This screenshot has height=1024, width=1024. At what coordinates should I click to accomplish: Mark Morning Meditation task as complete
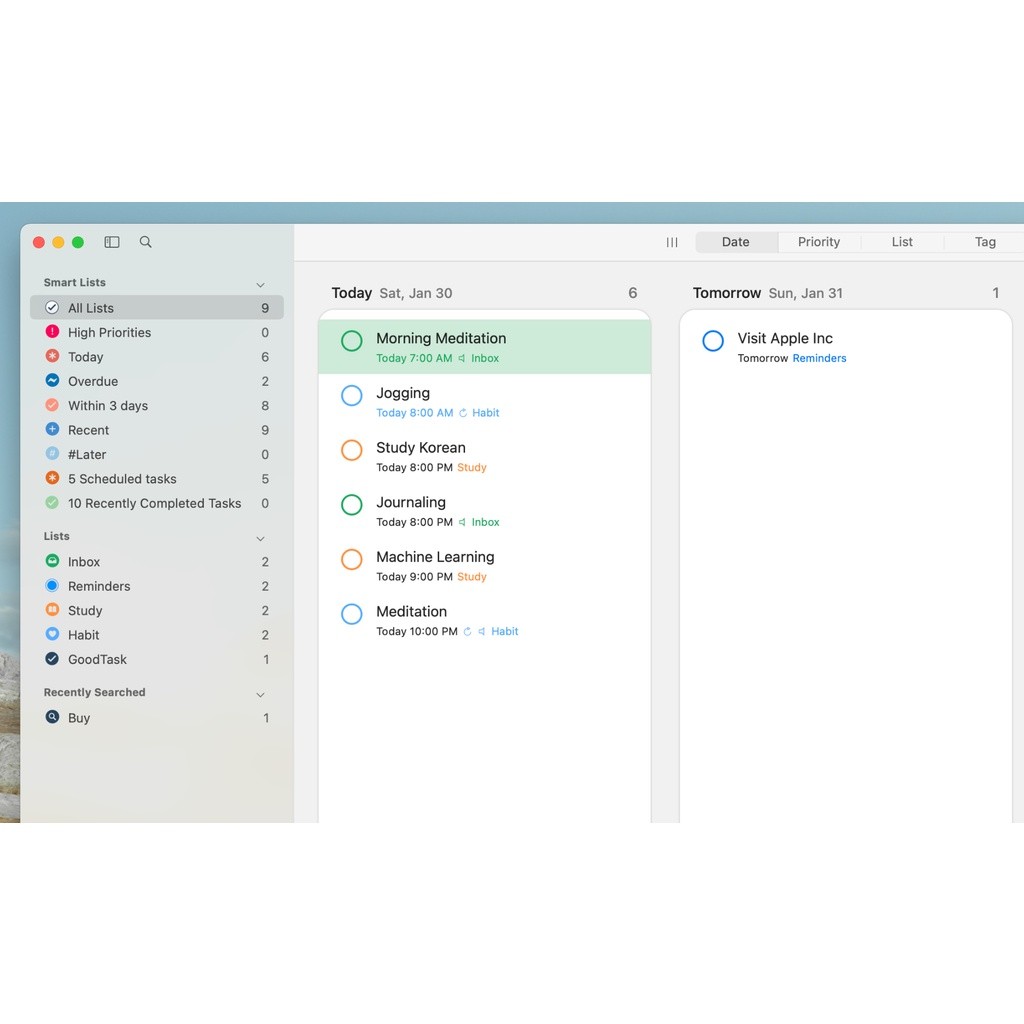click(352, 341)
